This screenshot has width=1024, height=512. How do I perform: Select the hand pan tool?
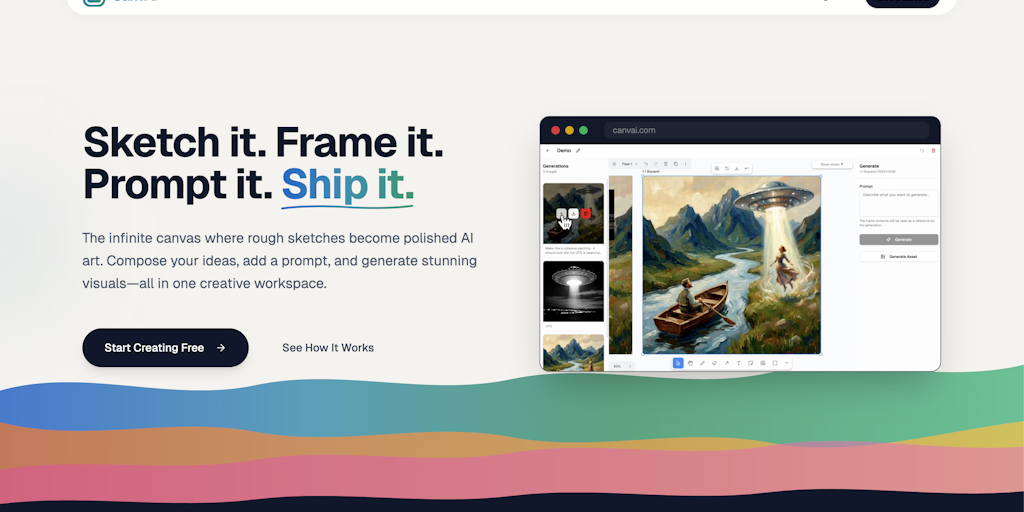690,363
